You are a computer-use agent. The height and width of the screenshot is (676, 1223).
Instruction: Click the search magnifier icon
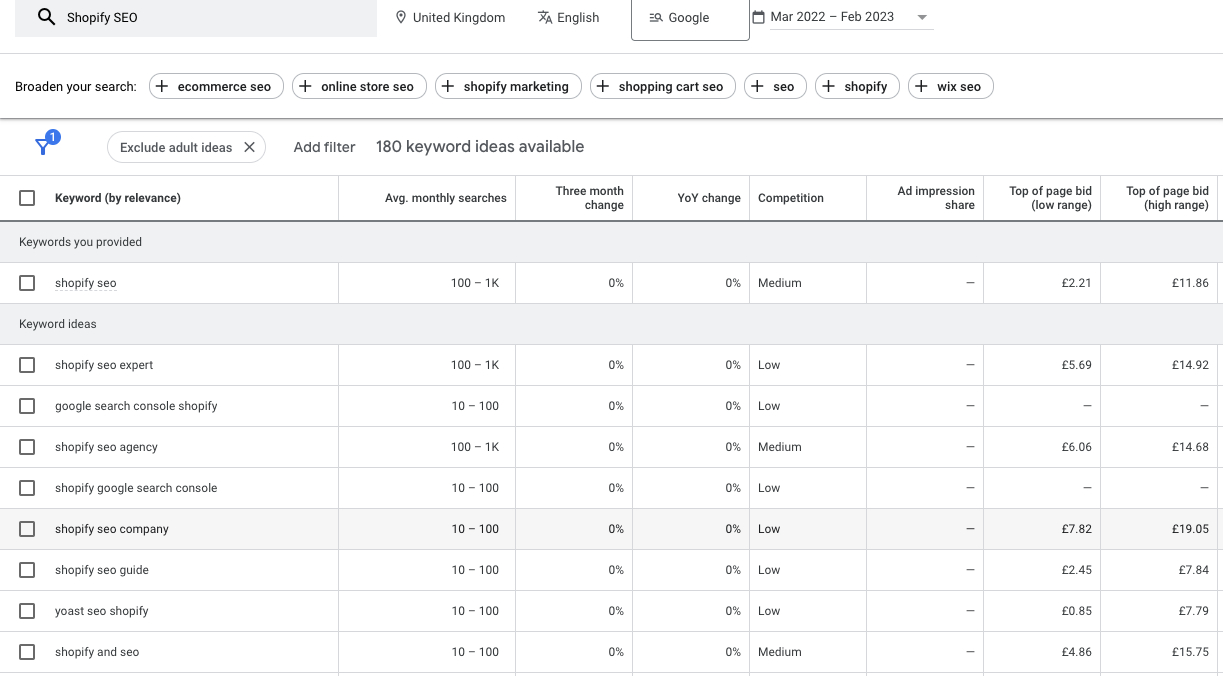pos(46,17)
